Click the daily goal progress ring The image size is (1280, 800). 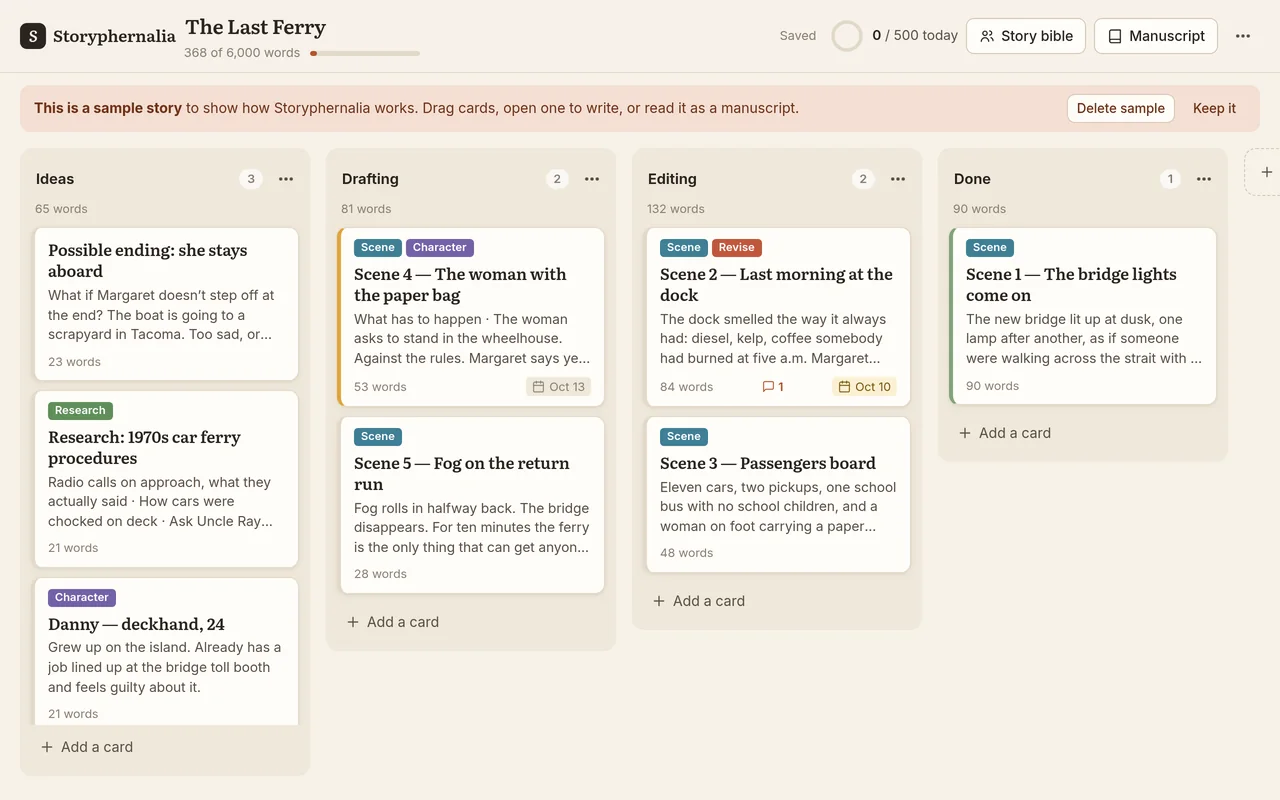[x=847, y=36]
